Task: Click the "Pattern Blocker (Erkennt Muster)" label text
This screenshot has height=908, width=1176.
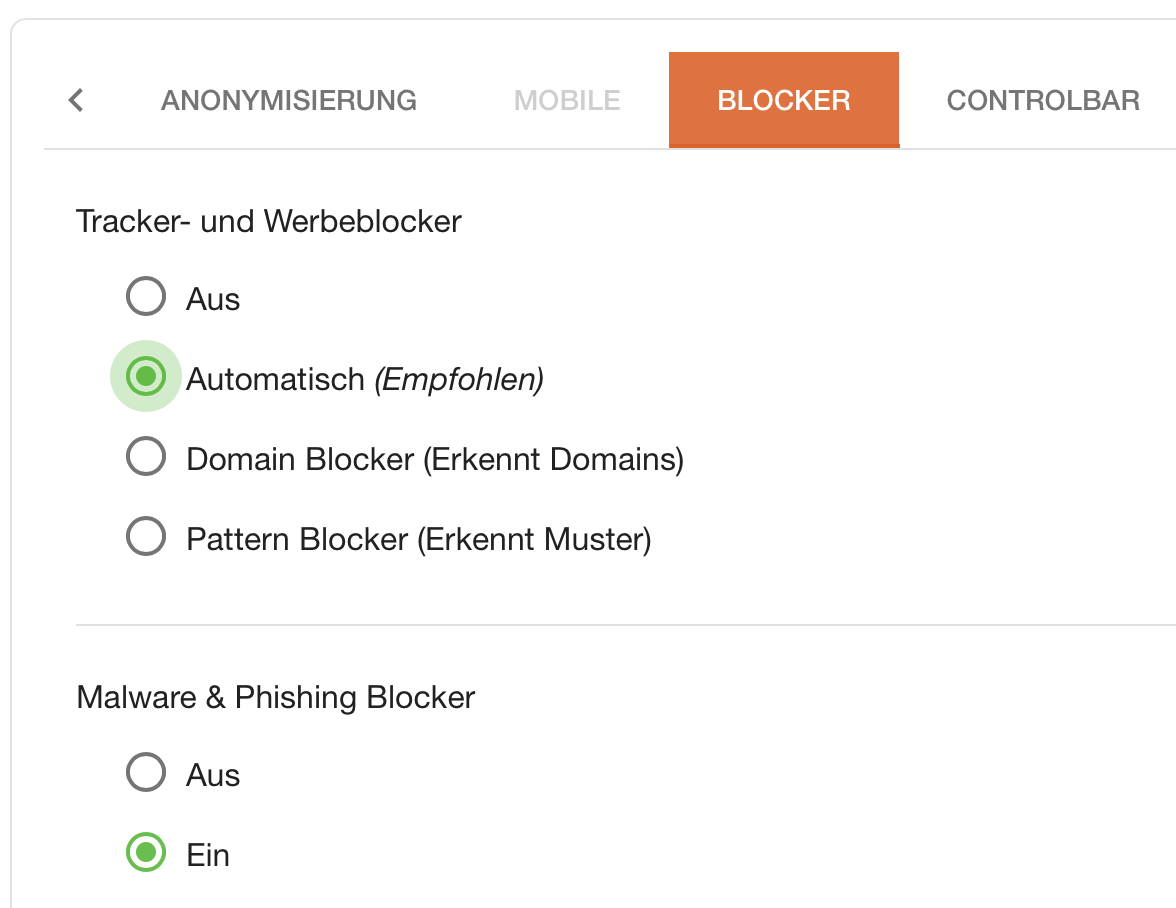Action: (419, 539)
